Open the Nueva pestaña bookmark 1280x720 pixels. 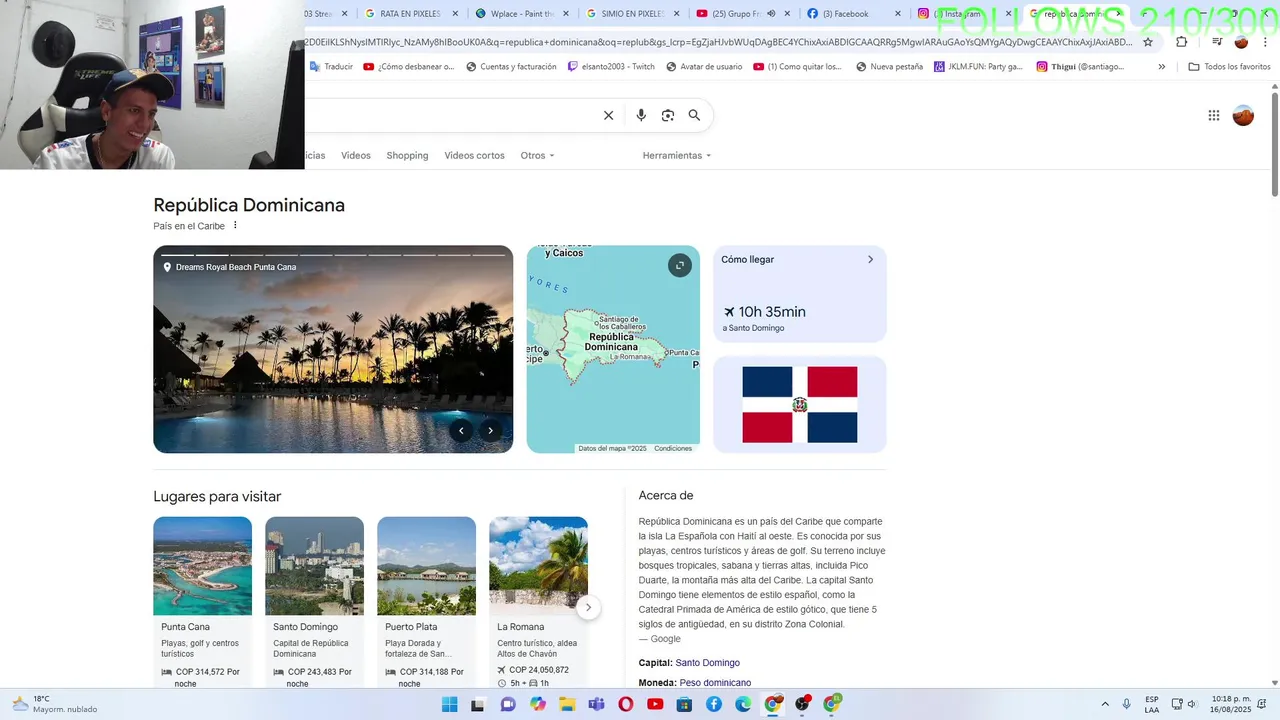890,67
